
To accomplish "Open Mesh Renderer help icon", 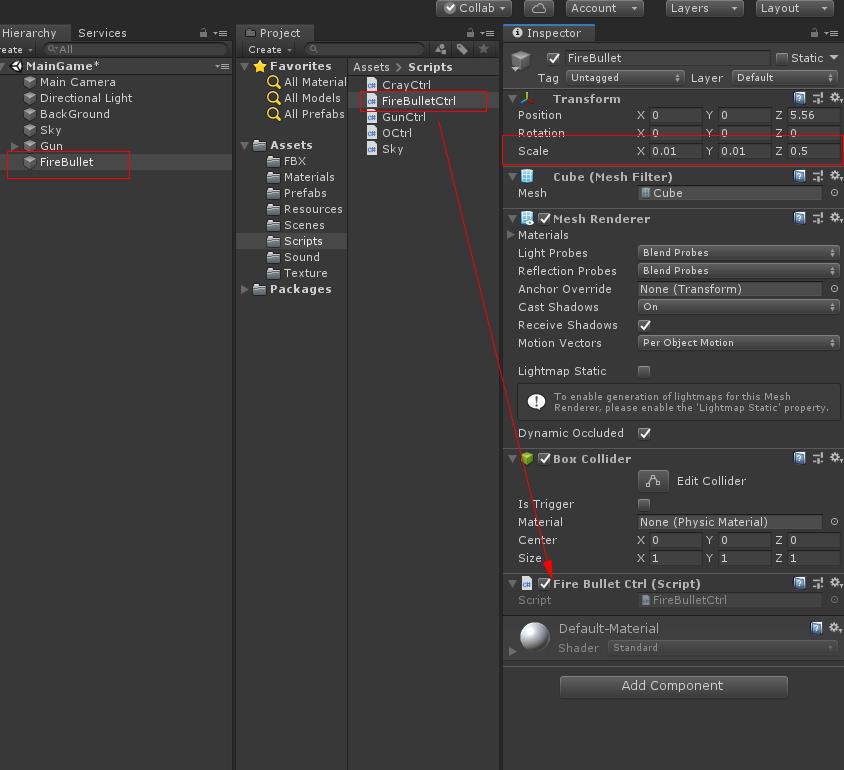I will pos(799,218).
